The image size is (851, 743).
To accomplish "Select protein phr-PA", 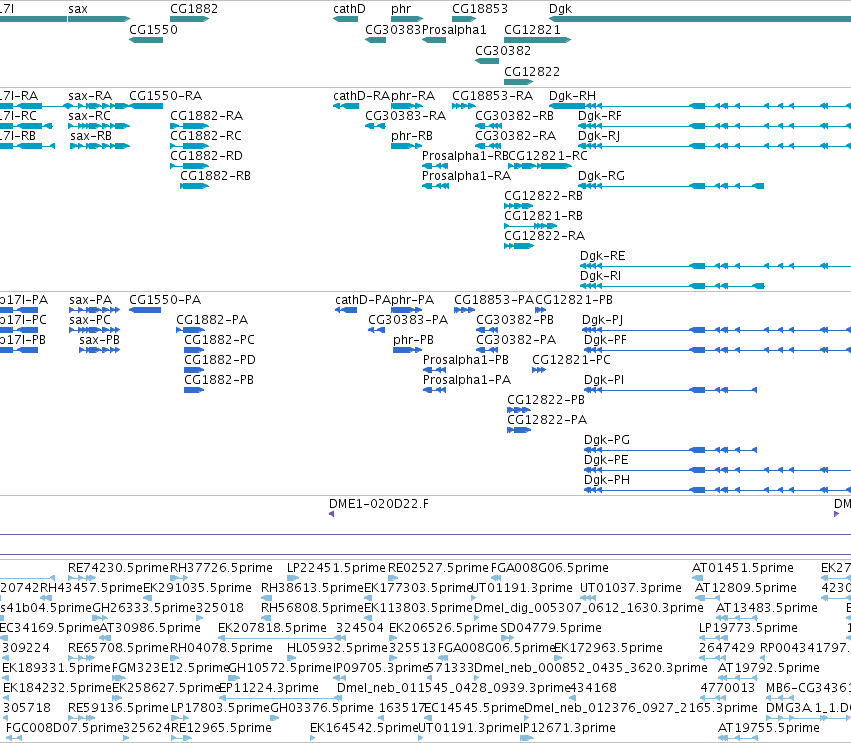I will coord(412,300).
